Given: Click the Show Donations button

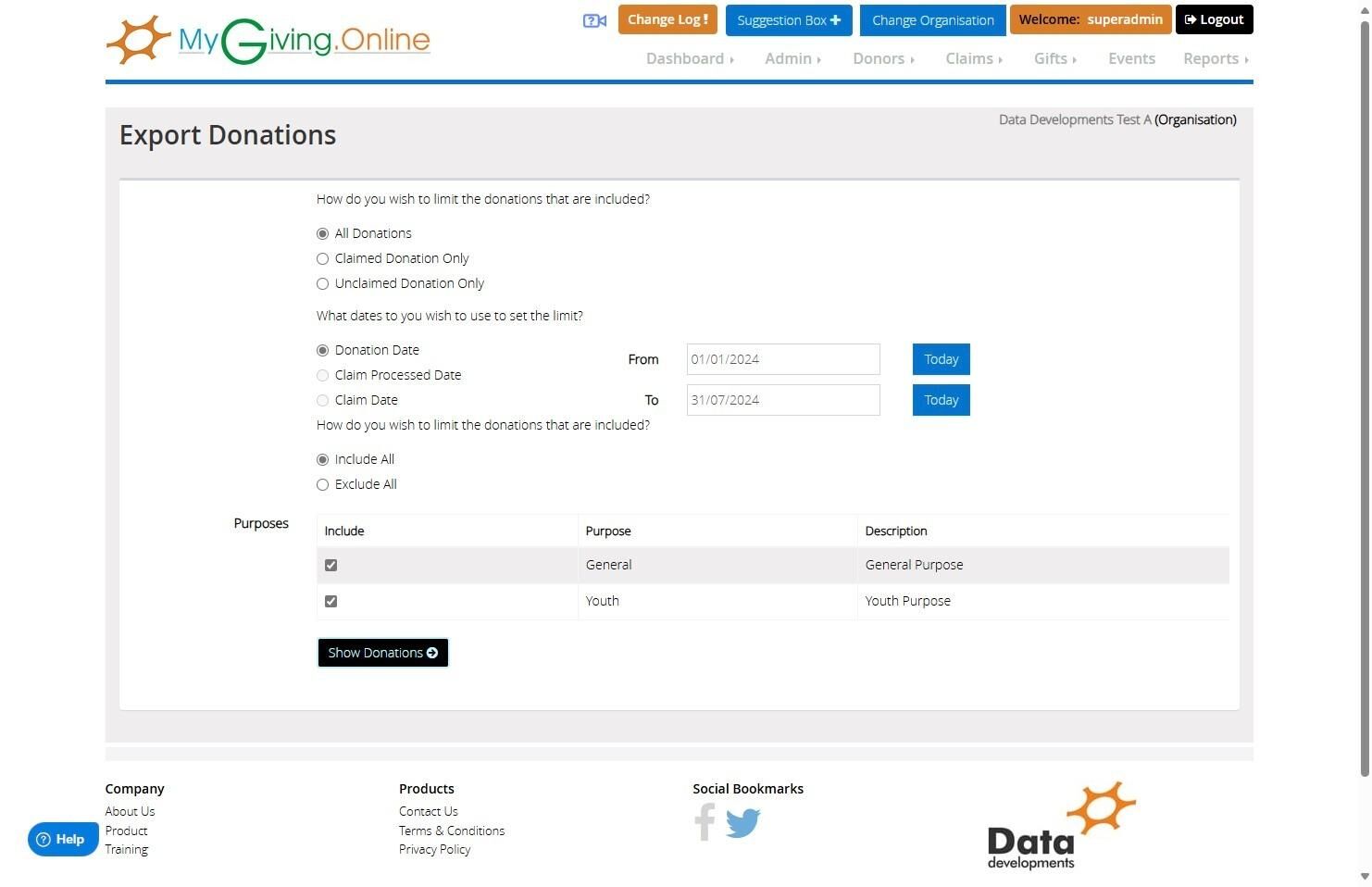Looking at the screenshot, I should click(382, 653).
